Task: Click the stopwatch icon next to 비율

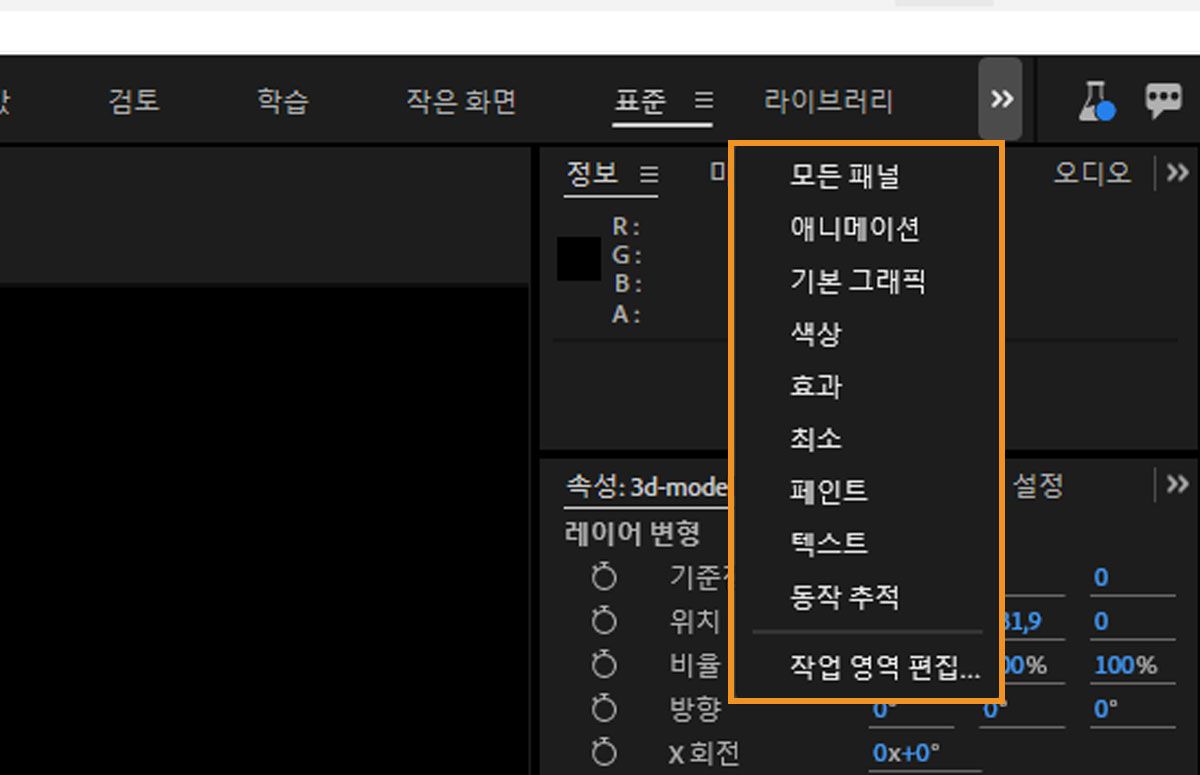Action: pos(603,664)
